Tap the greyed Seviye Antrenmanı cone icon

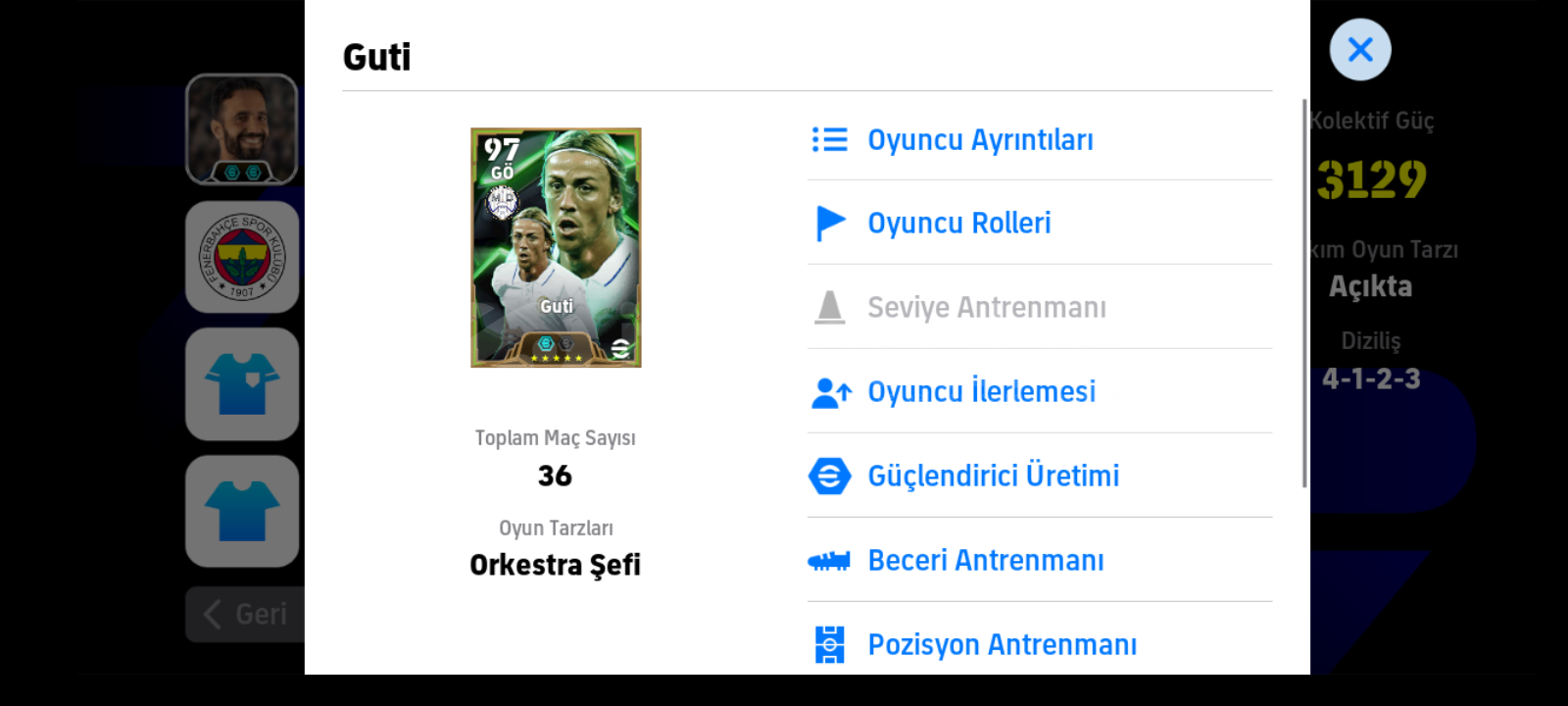pos(829,308)
